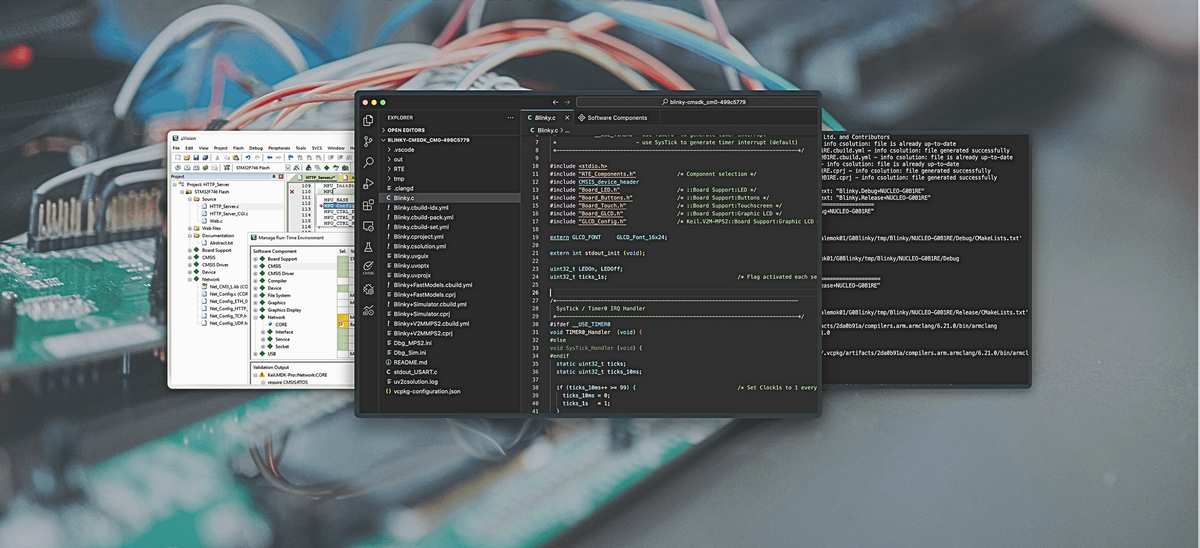Go back using the editor navigation arrow
This screenshot has width=1200, height=548.
[555, 102]
